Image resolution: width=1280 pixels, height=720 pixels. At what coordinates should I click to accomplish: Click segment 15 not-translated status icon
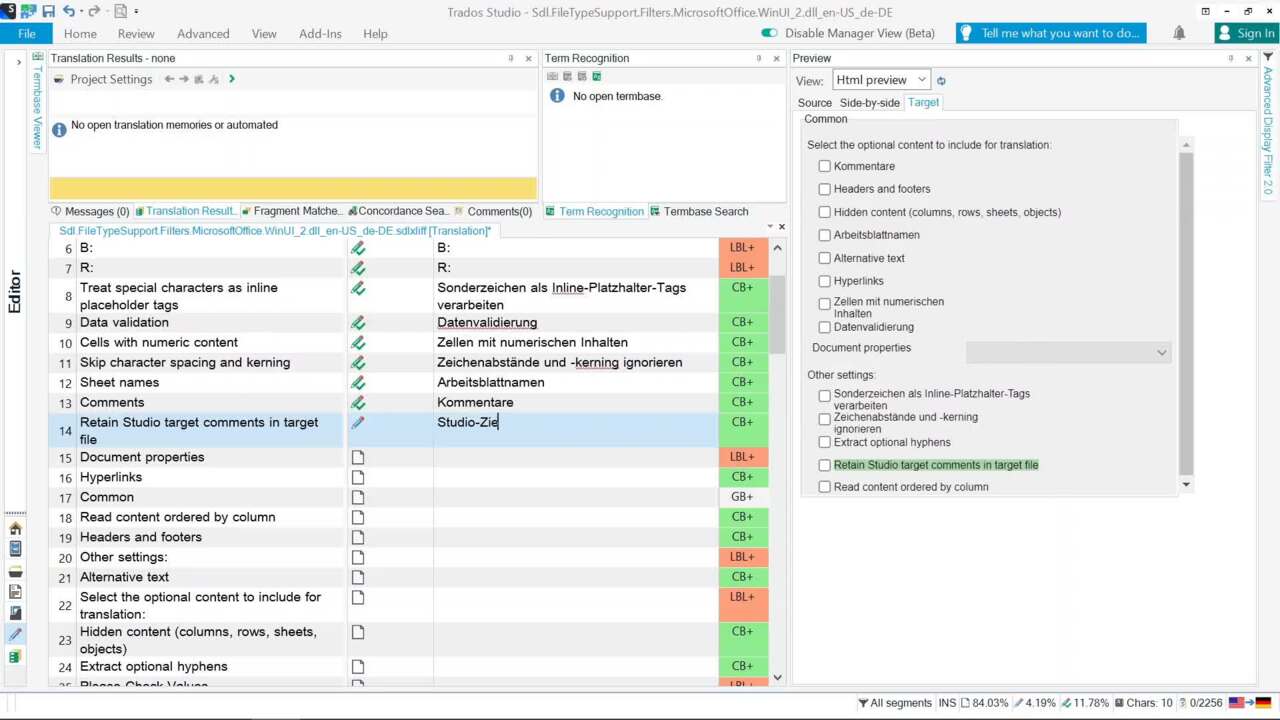tap(358, 457)
